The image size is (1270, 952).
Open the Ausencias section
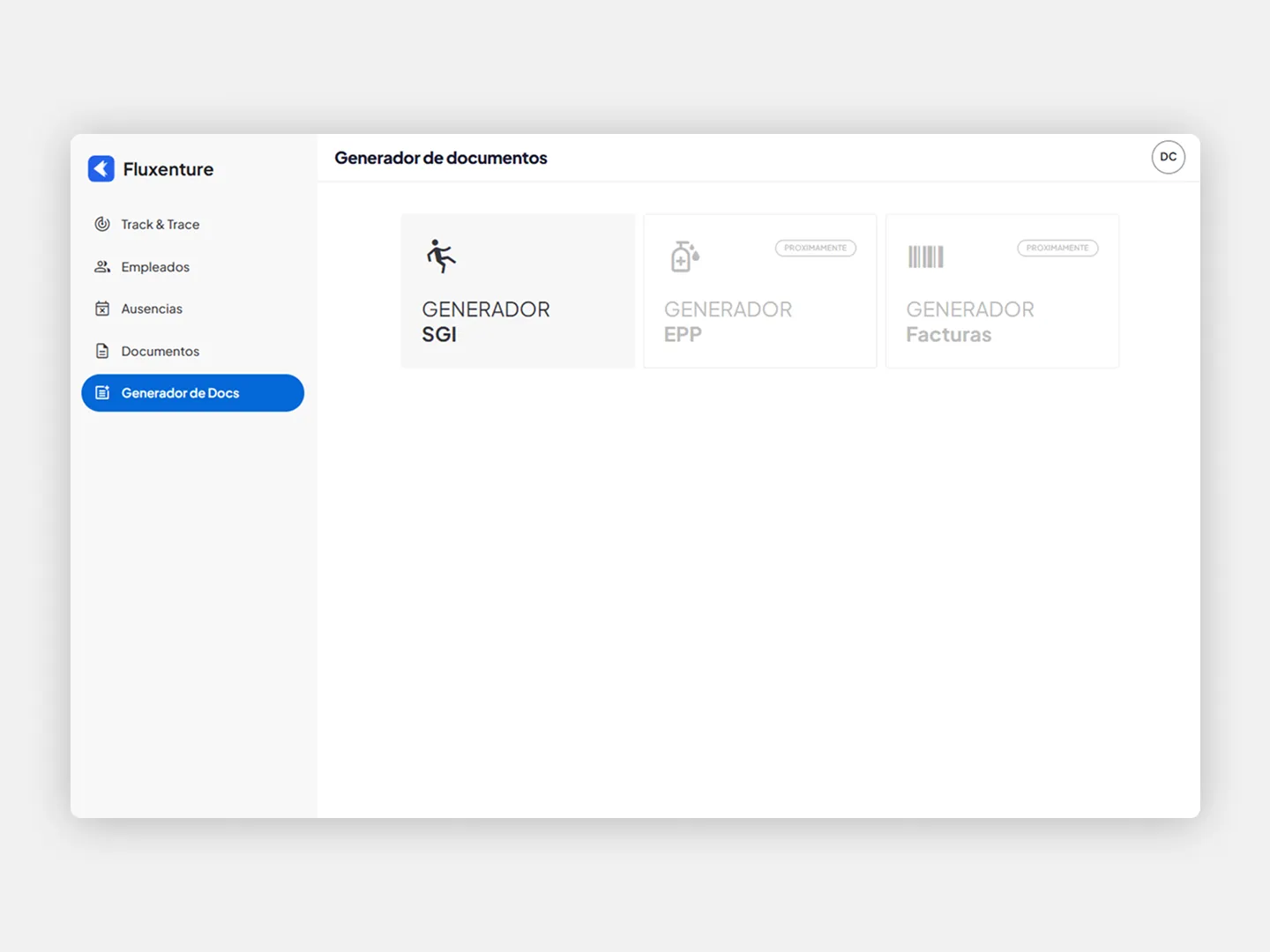192,309
